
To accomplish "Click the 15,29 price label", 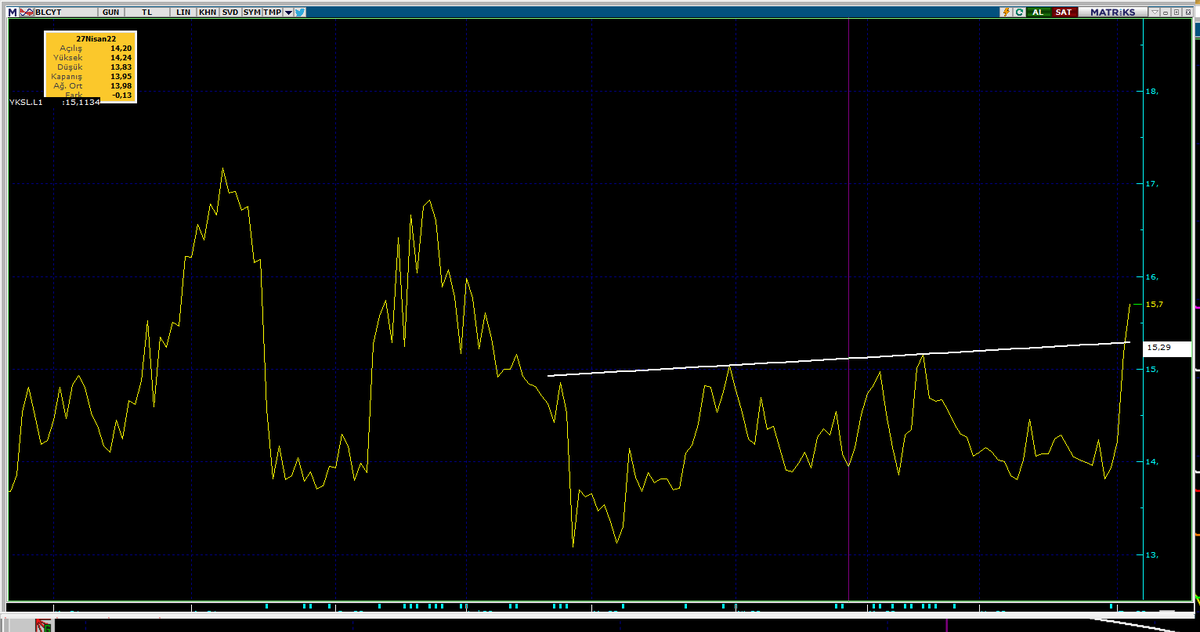I will pos(1168,348).
